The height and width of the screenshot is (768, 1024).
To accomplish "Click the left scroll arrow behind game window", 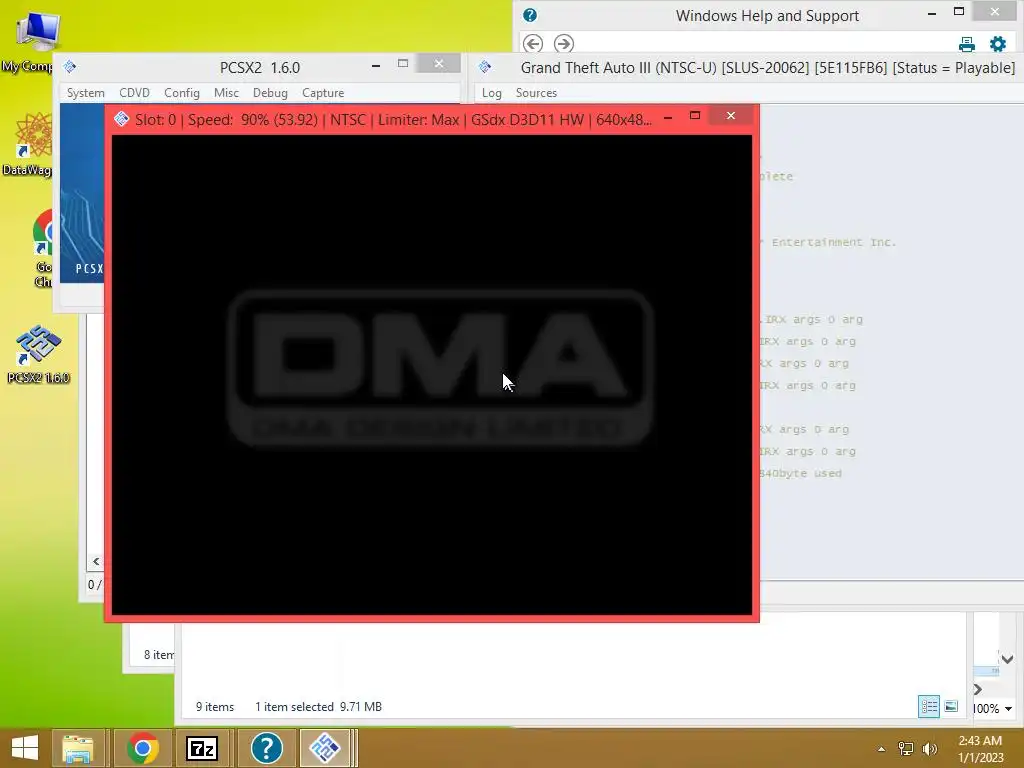I will pos(96,562).
